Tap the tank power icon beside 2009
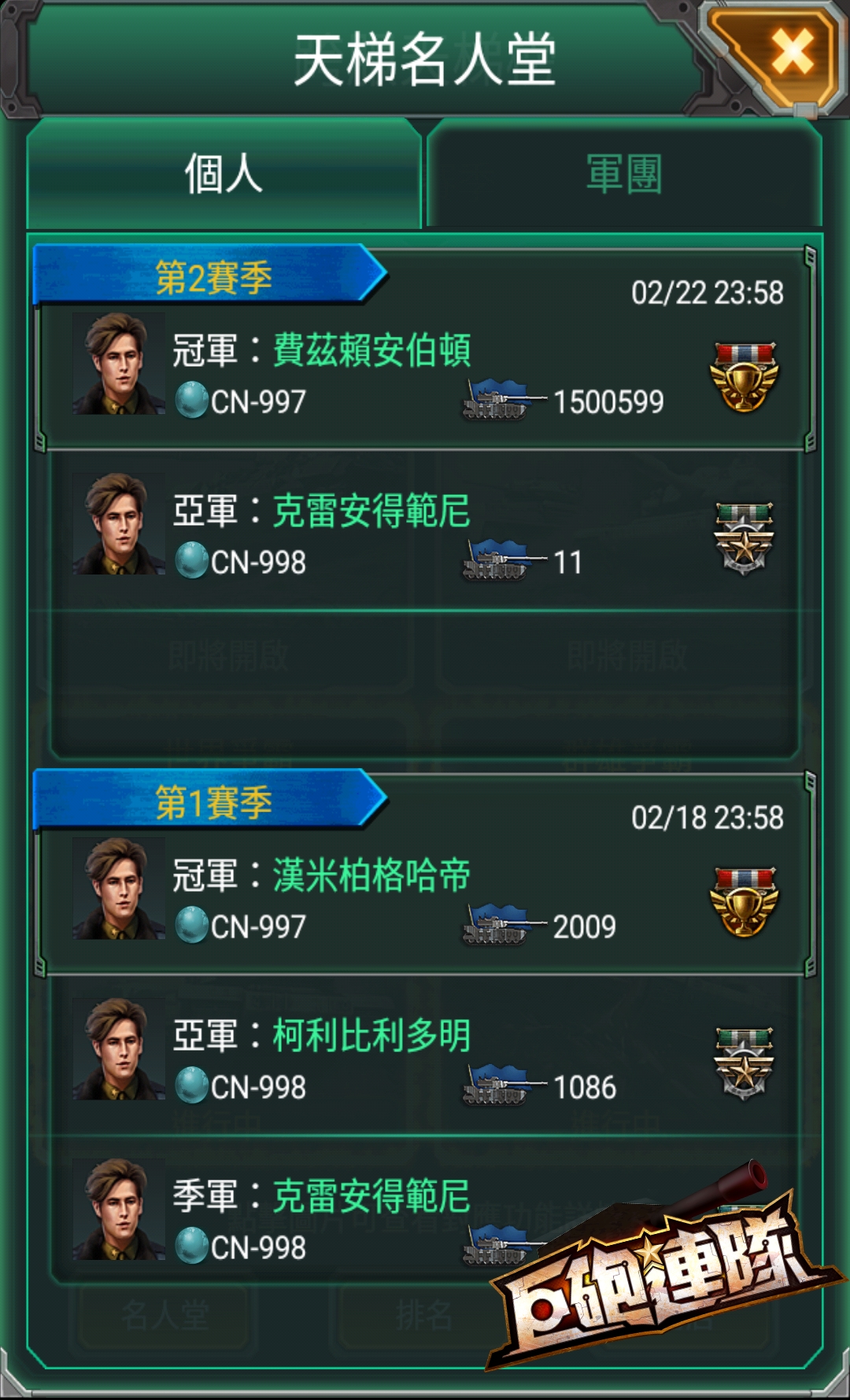 click(x=502, y=925)
